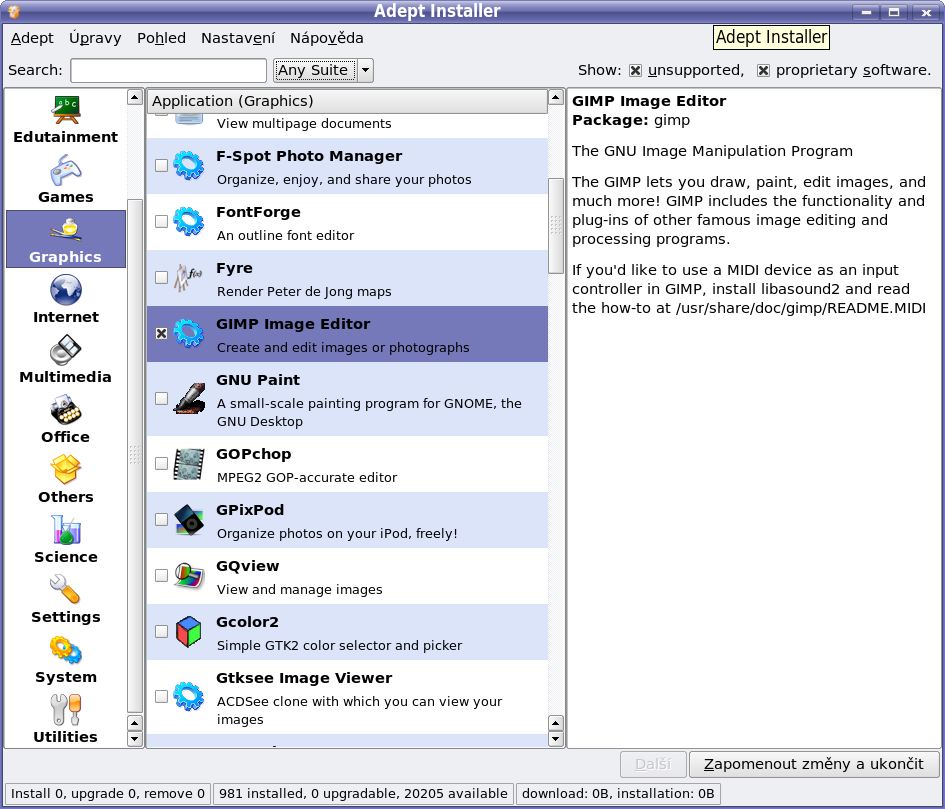Click the category sidebar bottom scroll-down arrow
Screen dimensions: 945x809
tap(135, 738)
